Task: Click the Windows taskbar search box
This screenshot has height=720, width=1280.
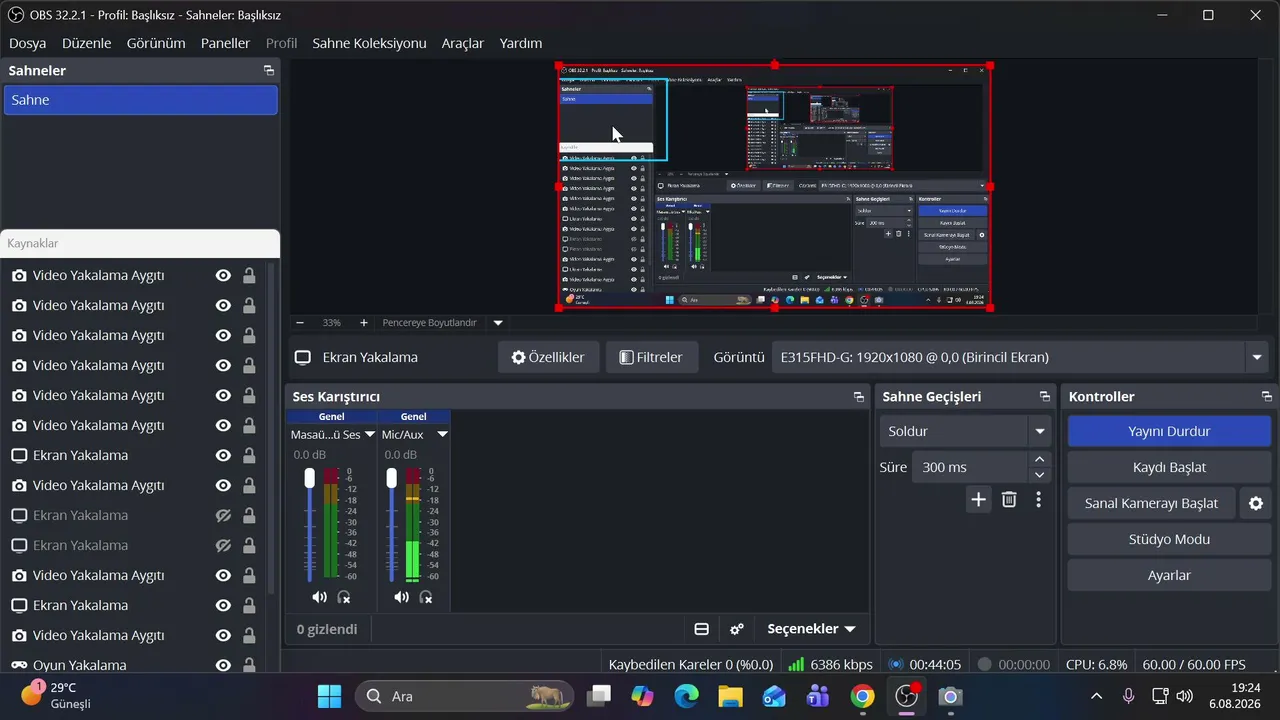Action: [x=465, y=696]
